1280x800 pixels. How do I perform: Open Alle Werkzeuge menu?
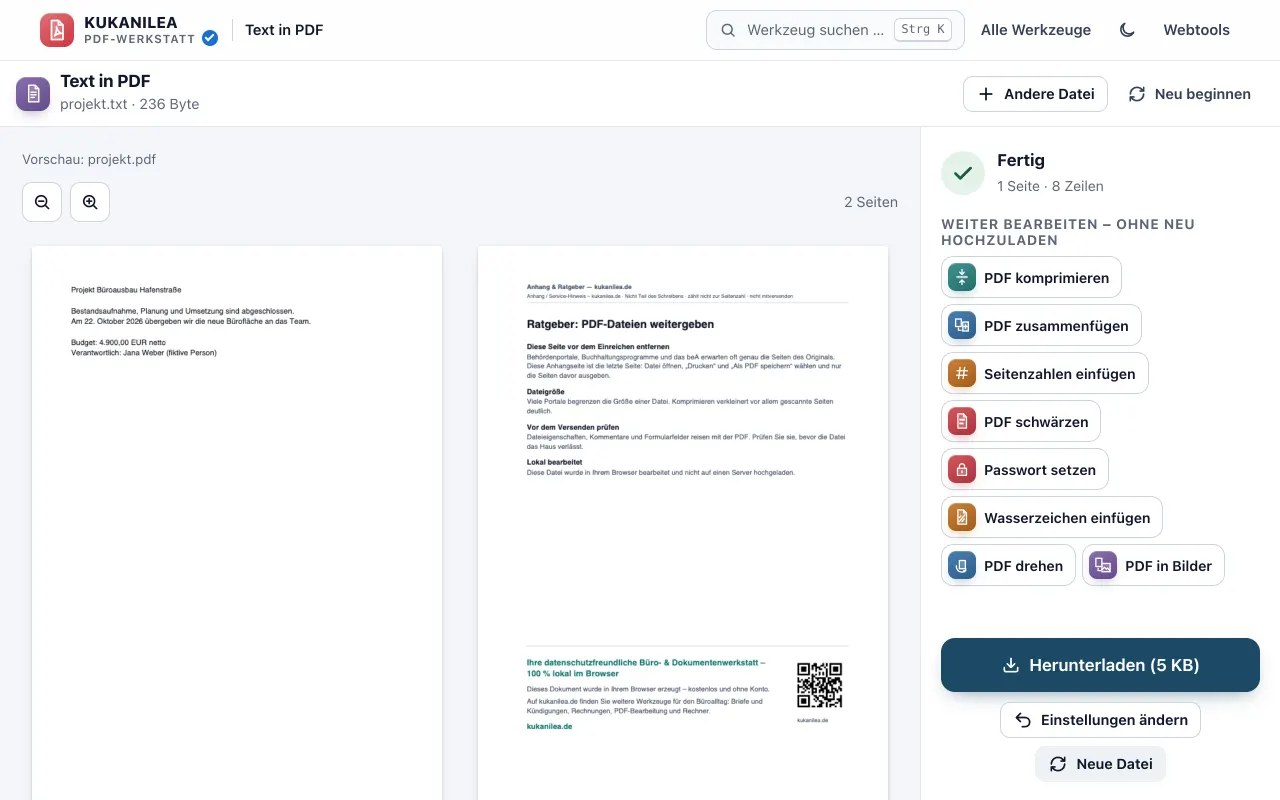point(1036,30)
